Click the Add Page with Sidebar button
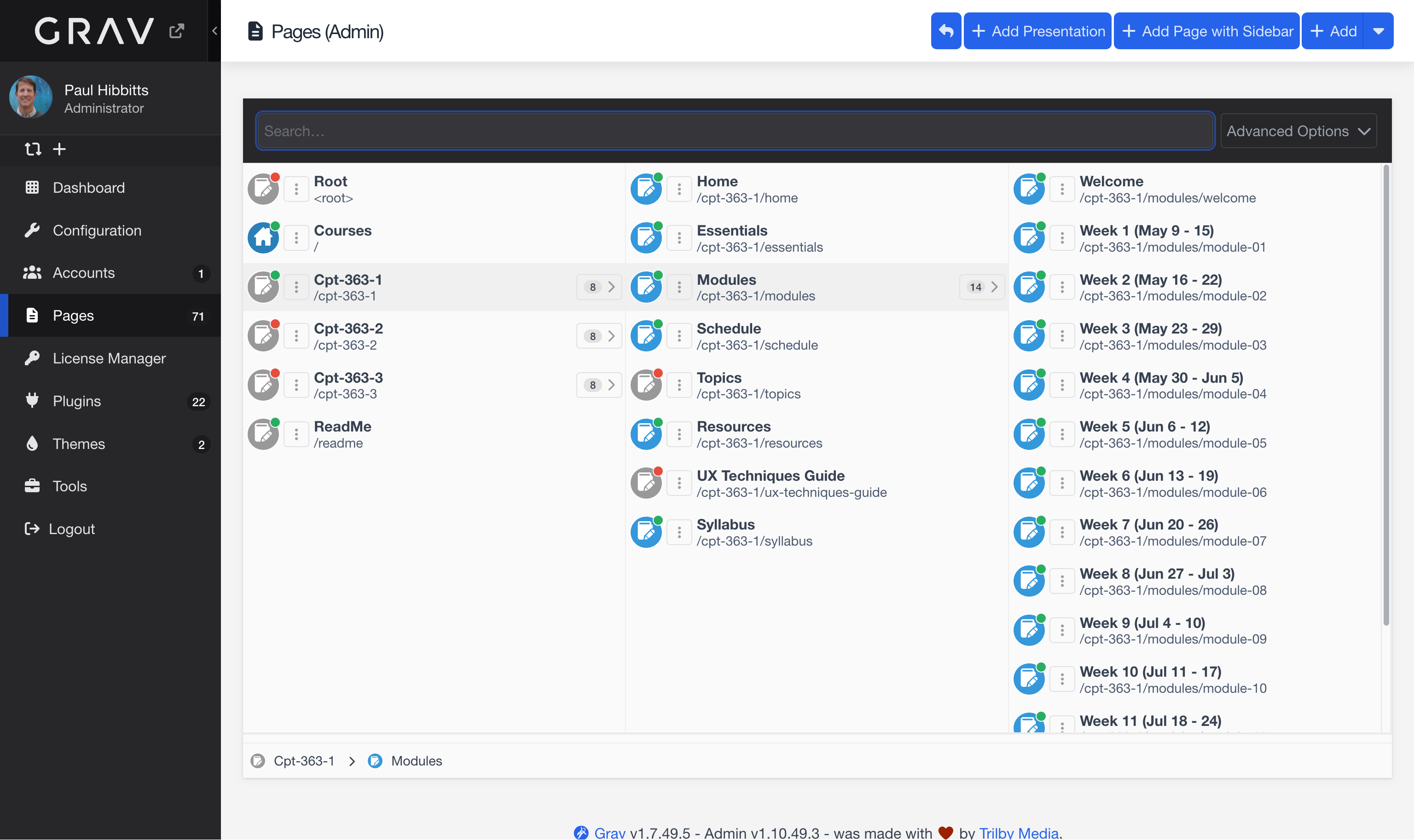The image size is (1414, 840). 1205,30
